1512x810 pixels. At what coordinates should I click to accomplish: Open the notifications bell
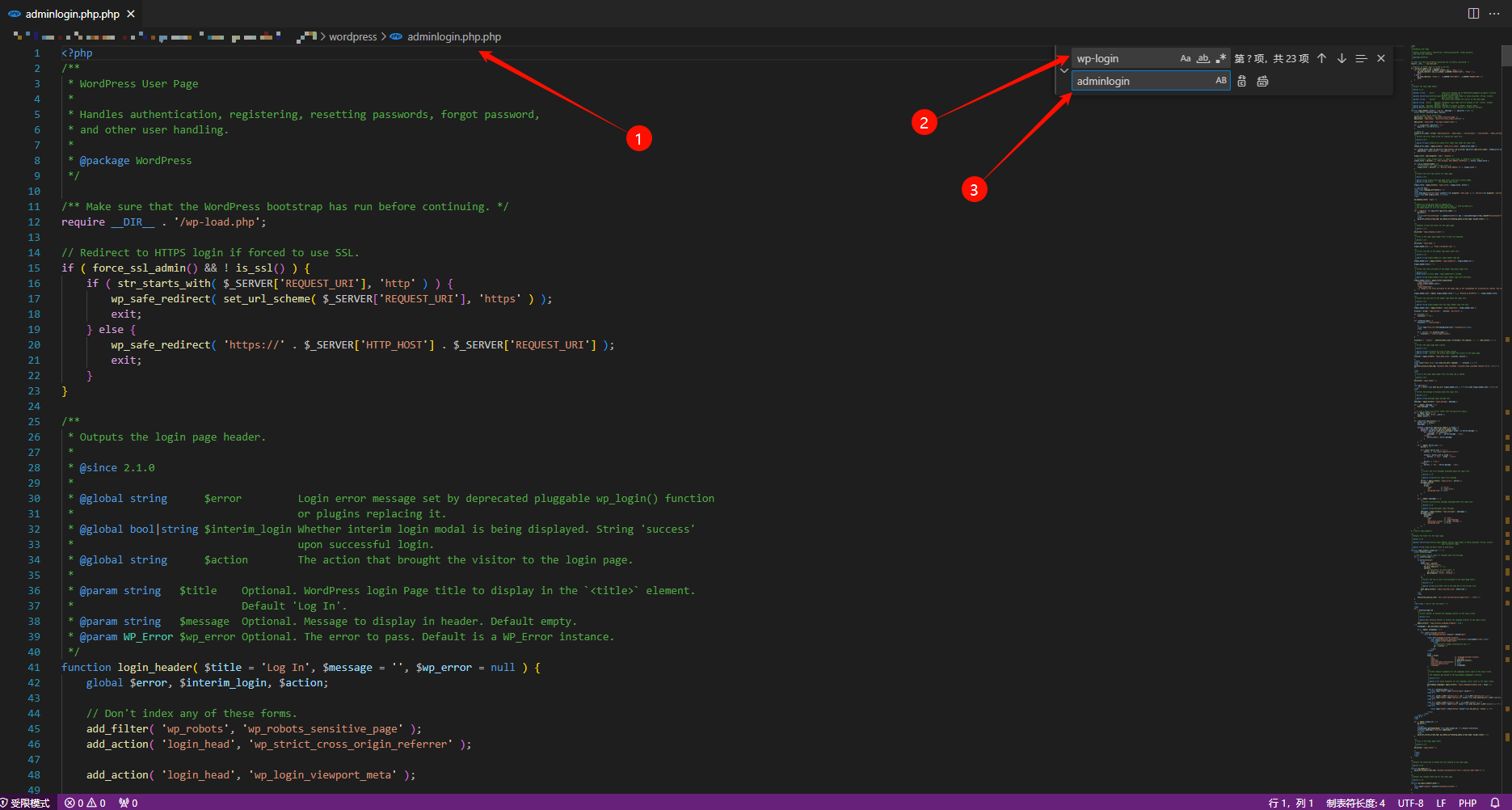(x=1495, y=803)
